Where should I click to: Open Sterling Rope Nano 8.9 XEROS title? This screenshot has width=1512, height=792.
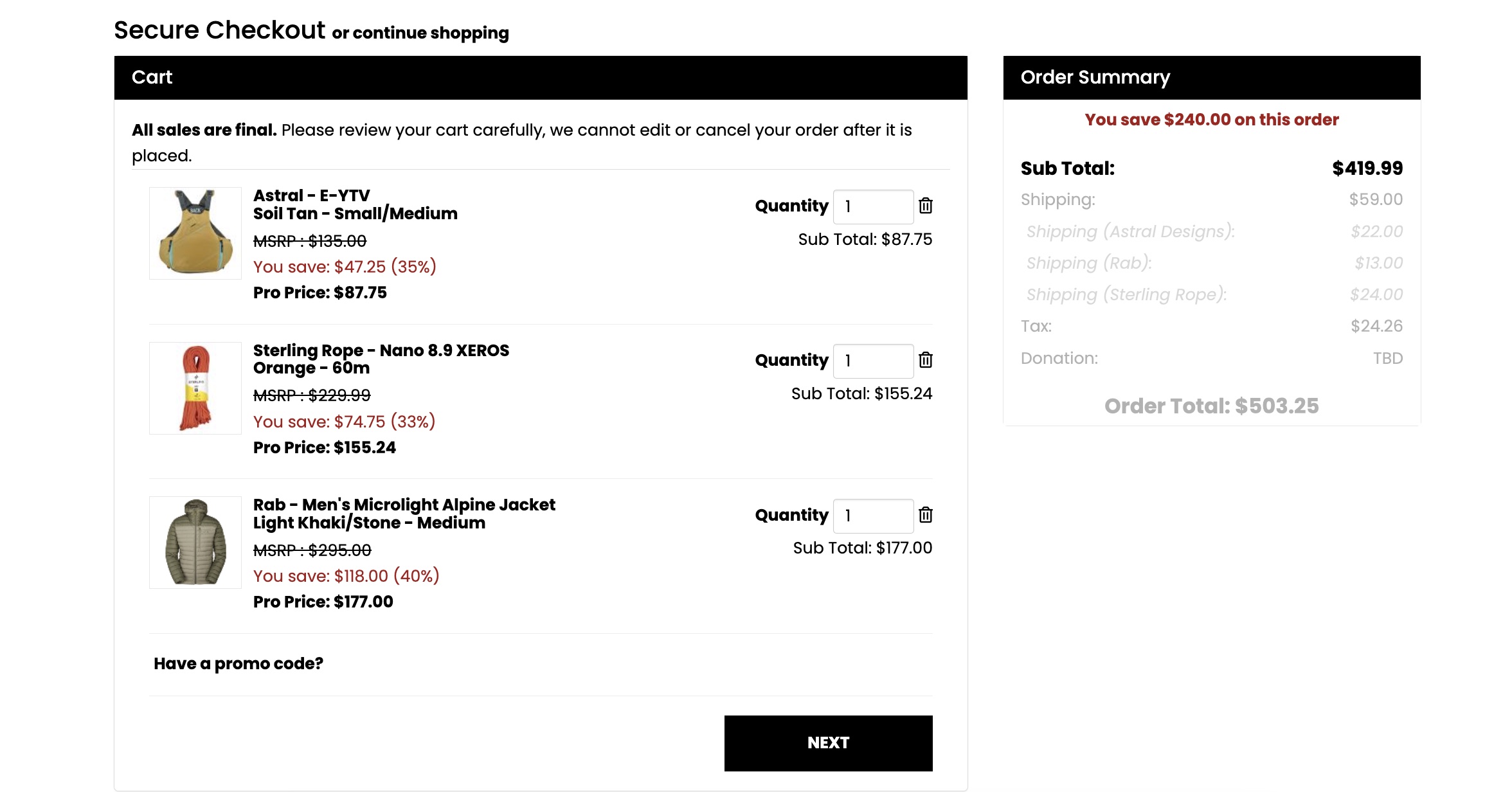pos(381,350)
